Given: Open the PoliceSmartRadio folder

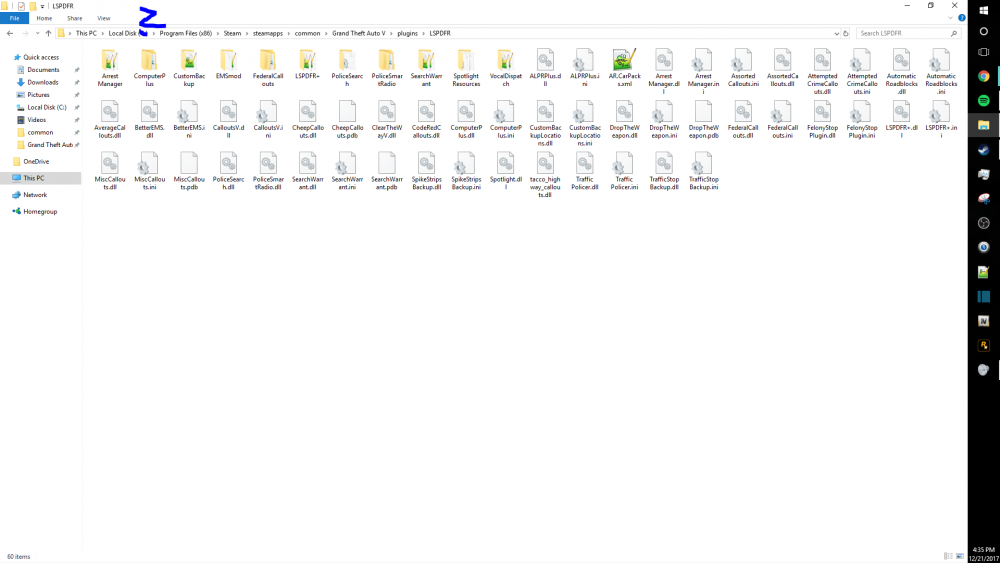Looking at the screenshot, I should pyautogui.click(x=387, y=68).
